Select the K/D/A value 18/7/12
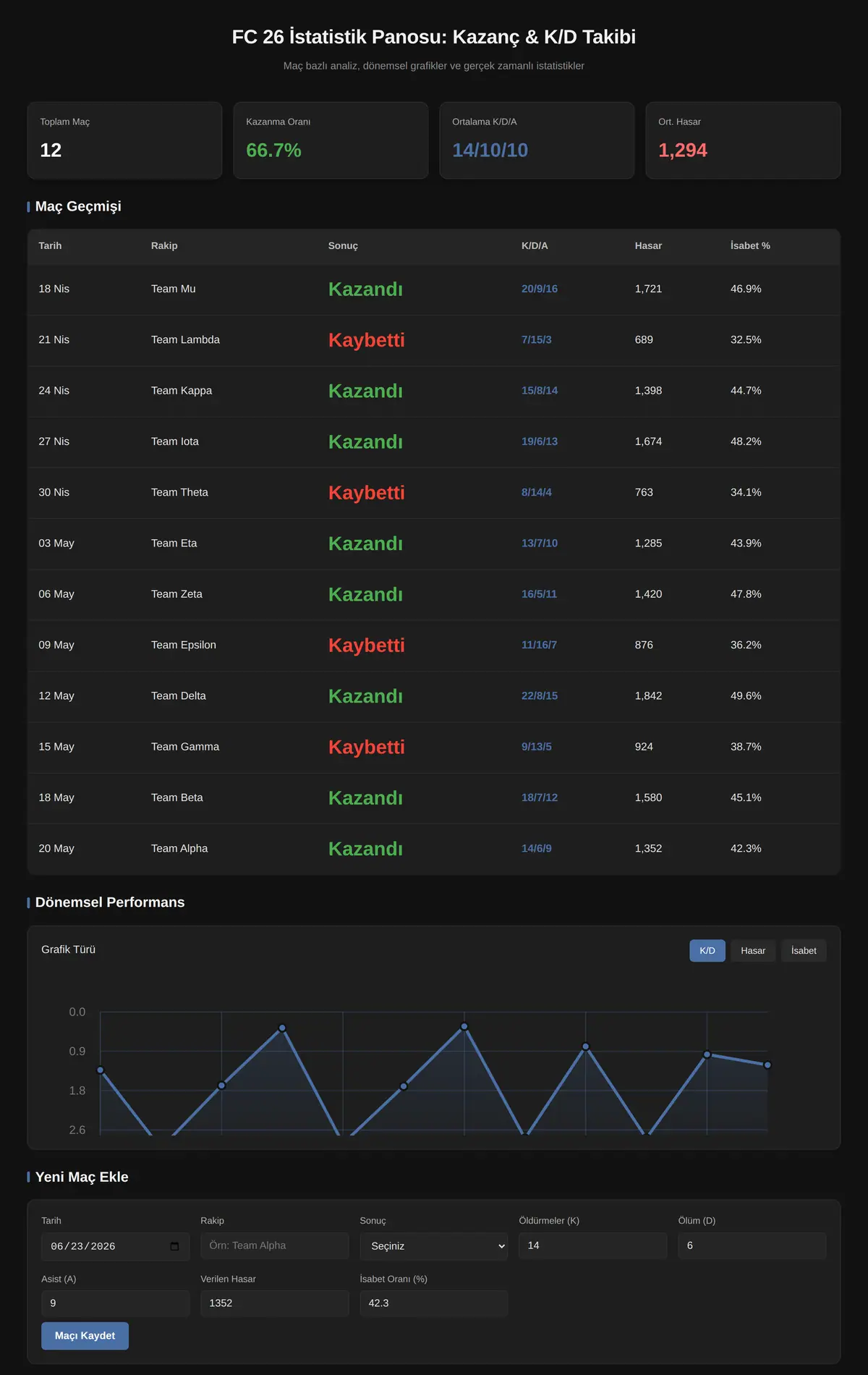The height and width of the screenshot is (1375, 868). tap(540, 797)
